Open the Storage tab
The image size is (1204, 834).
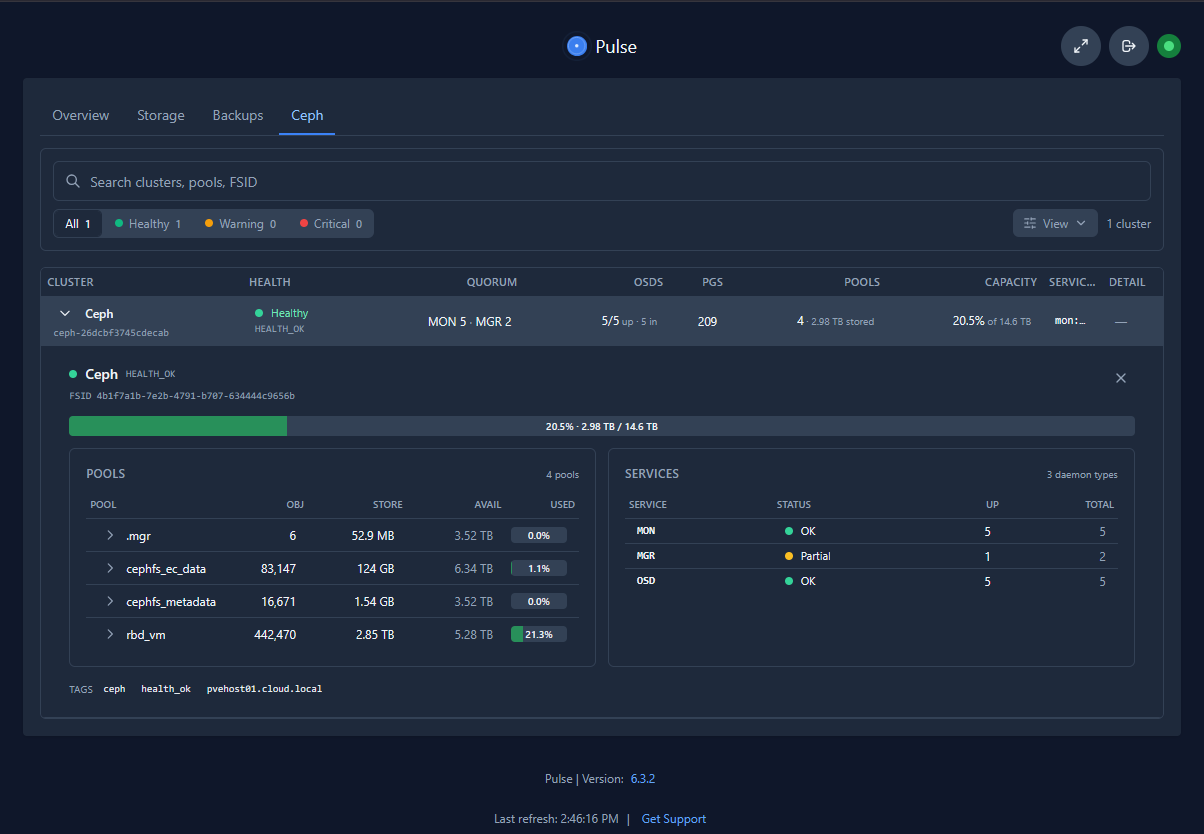pos(161,115)
